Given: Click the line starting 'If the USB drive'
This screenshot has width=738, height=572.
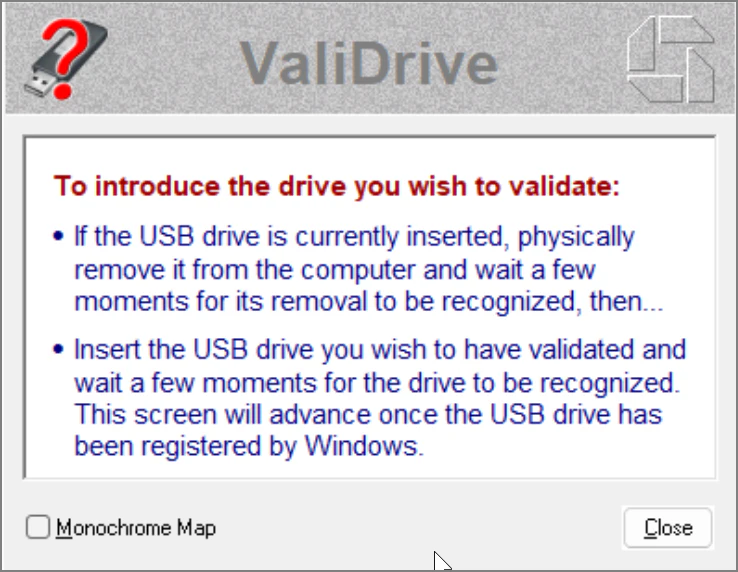Looking at the screenshot, I should tap(354, 237).
